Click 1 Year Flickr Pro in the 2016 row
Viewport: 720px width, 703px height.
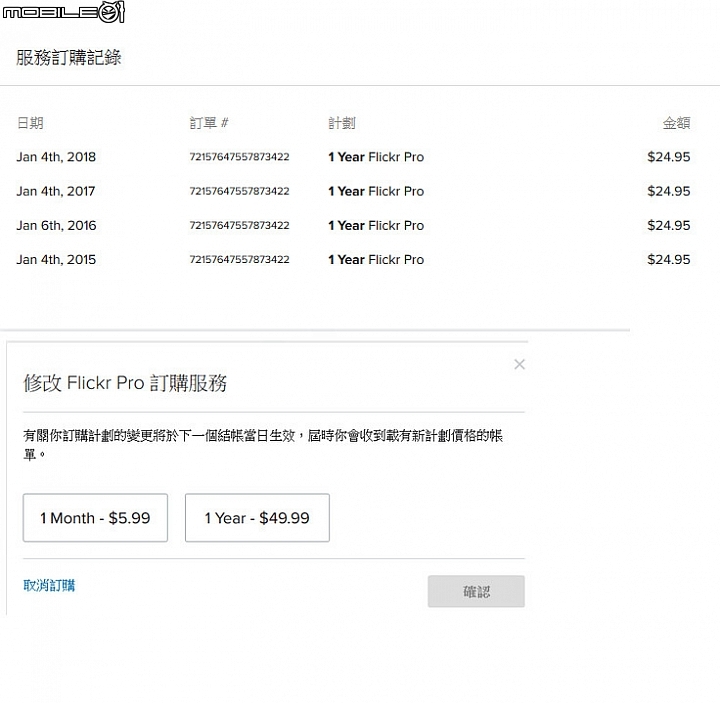point(376,225)
